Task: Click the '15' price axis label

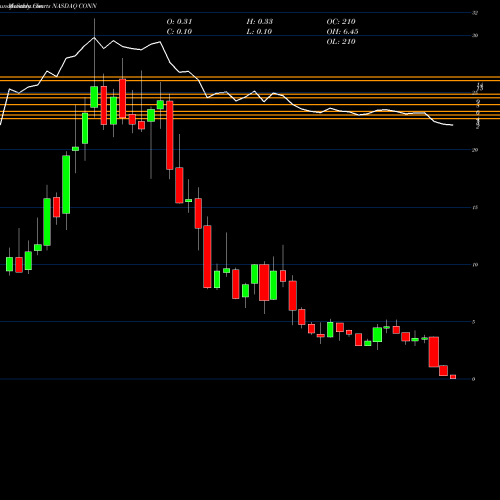Action: coord(475,207)
